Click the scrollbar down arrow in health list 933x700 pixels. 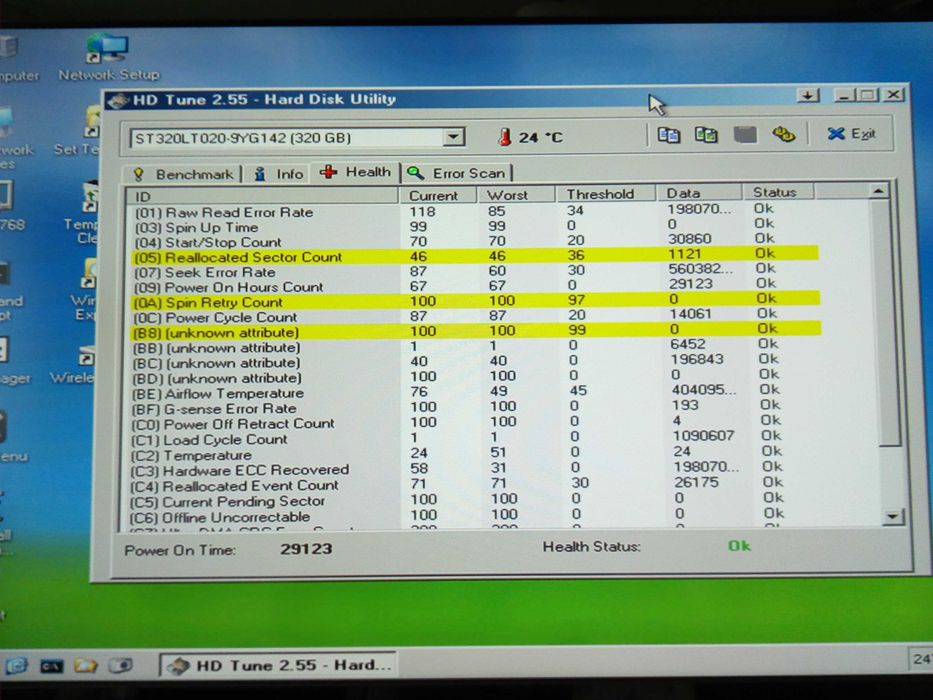pyautogui.click(x=893, y=517)
